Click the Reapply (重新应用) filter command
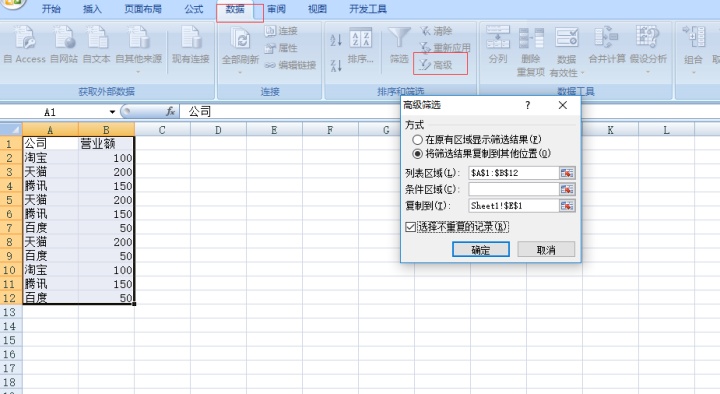 coord(445,47)
